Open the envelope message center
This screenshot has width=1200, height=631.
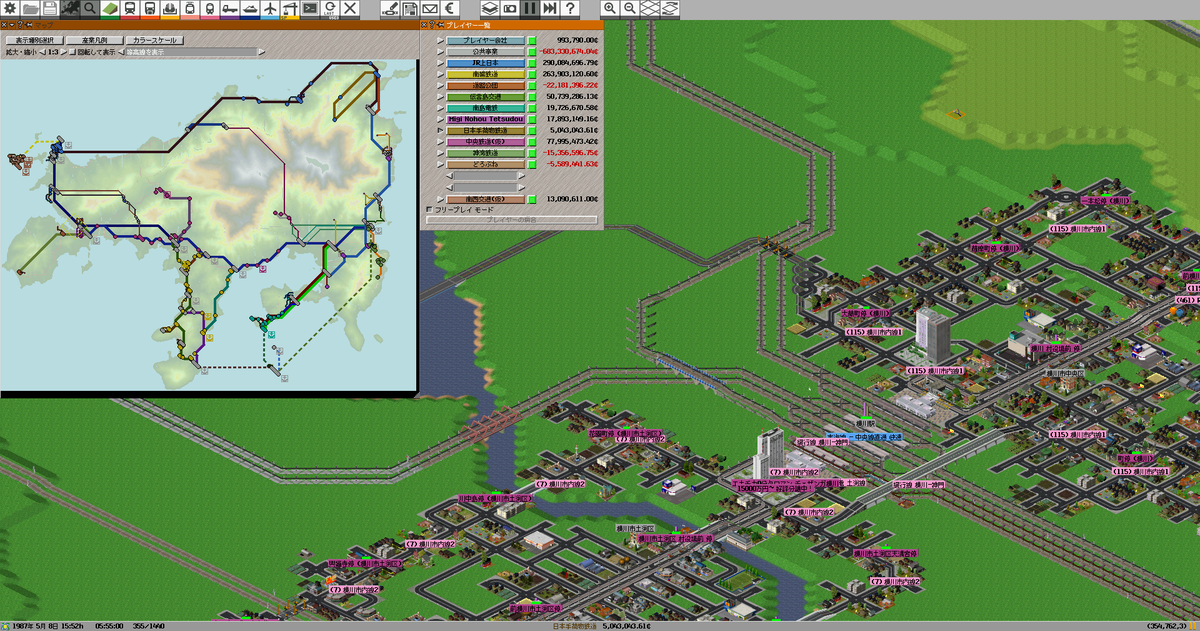(x=430, y=10)
